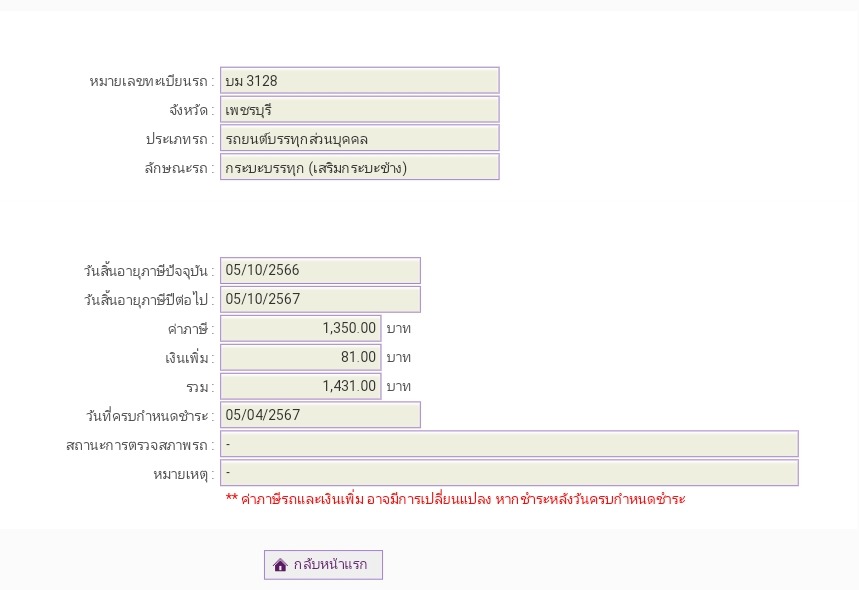Click the ประเภทรถ field รถยนต์บรรทุกส่วนบุคคล
Screen dimensions: 859x590
[x=359, y=139]
